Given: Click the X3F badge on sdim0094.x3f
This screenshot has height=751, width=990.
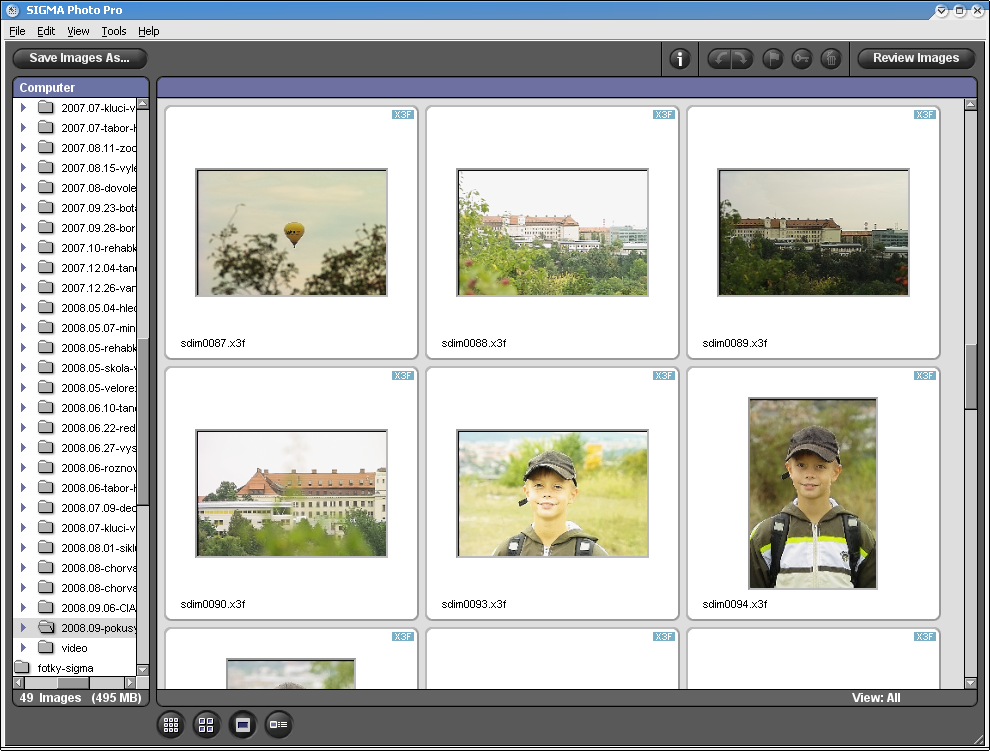Looking at the screenshot, I should [x=924, y=376].
